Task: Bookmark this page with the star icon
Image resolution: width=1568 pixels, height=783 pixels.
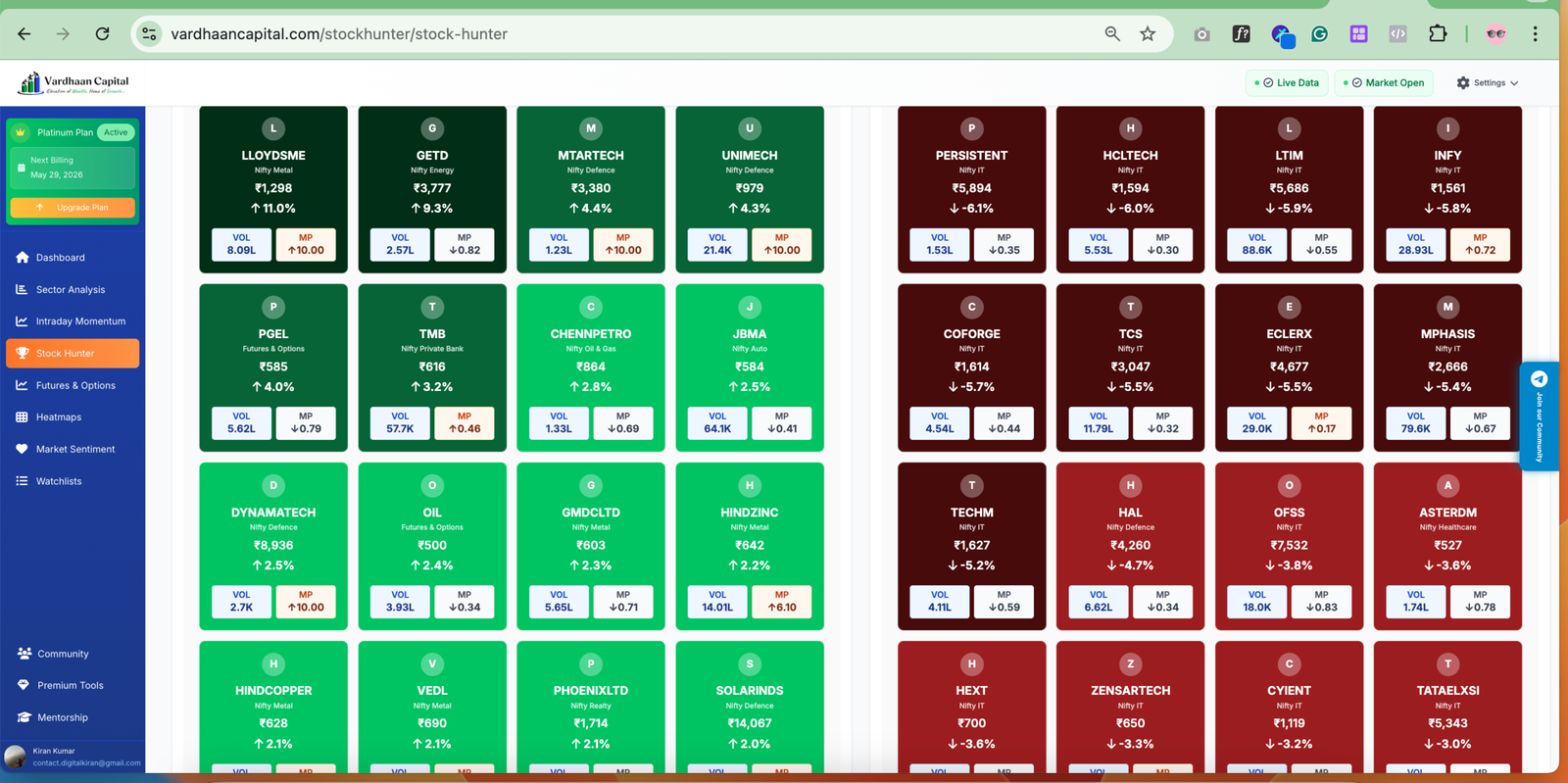Action: click(x=1148, y=34)
